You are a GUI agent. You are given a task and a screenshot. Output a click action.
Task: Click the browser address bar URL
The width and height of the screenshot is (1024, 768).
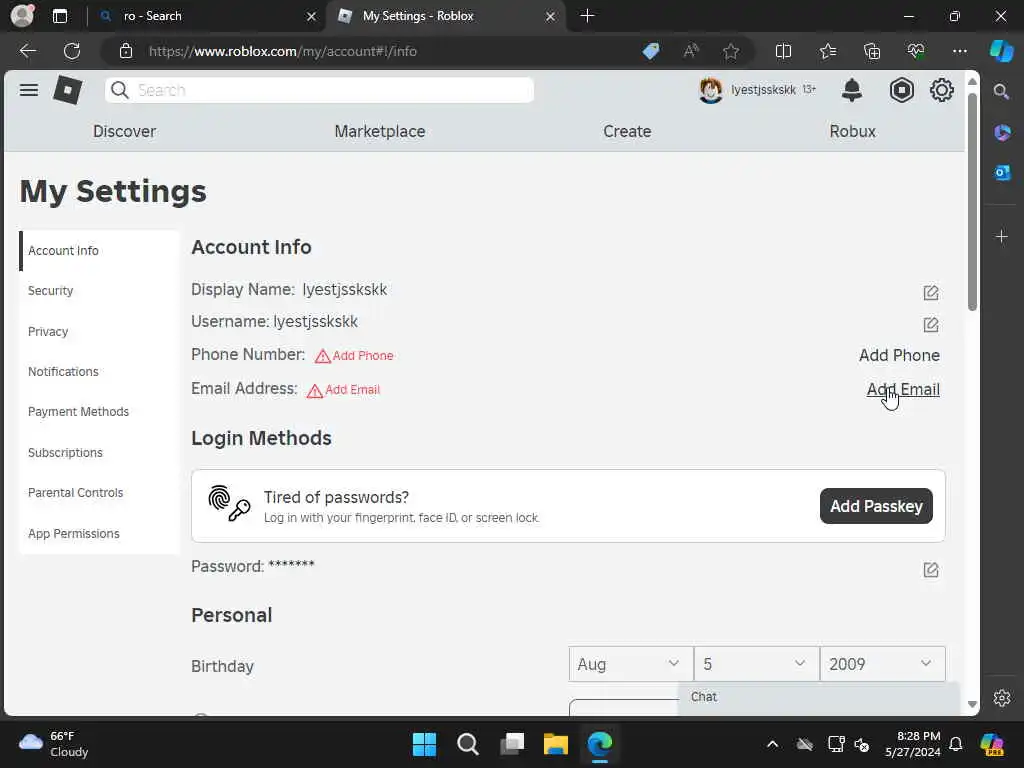(282, 51)
